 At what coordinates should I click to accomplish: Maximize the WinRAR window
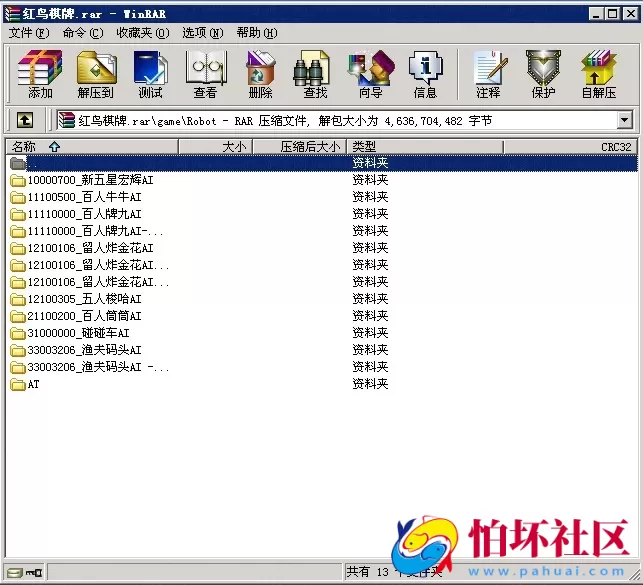tap(612, 14)
